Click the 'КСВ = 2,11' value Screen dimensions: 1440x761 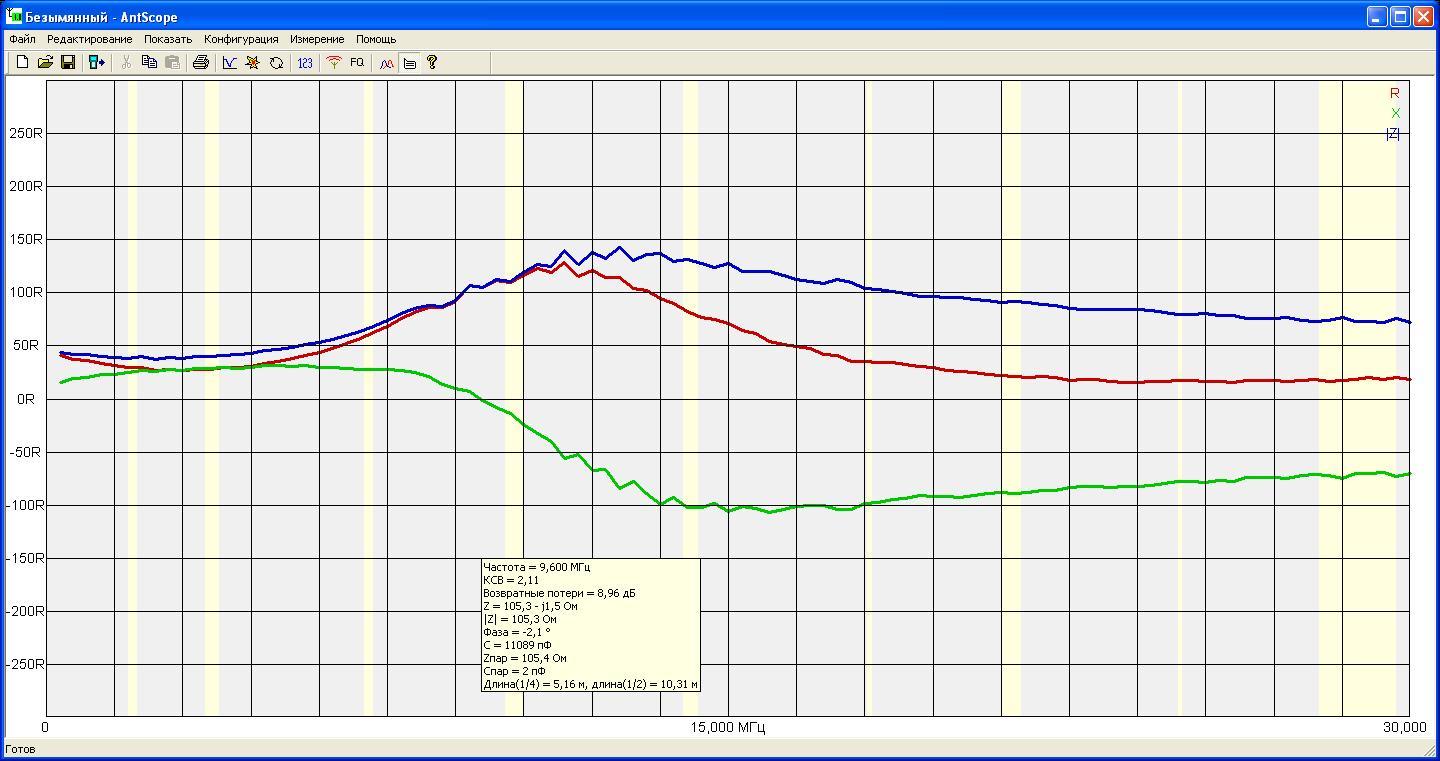point(511,580)
